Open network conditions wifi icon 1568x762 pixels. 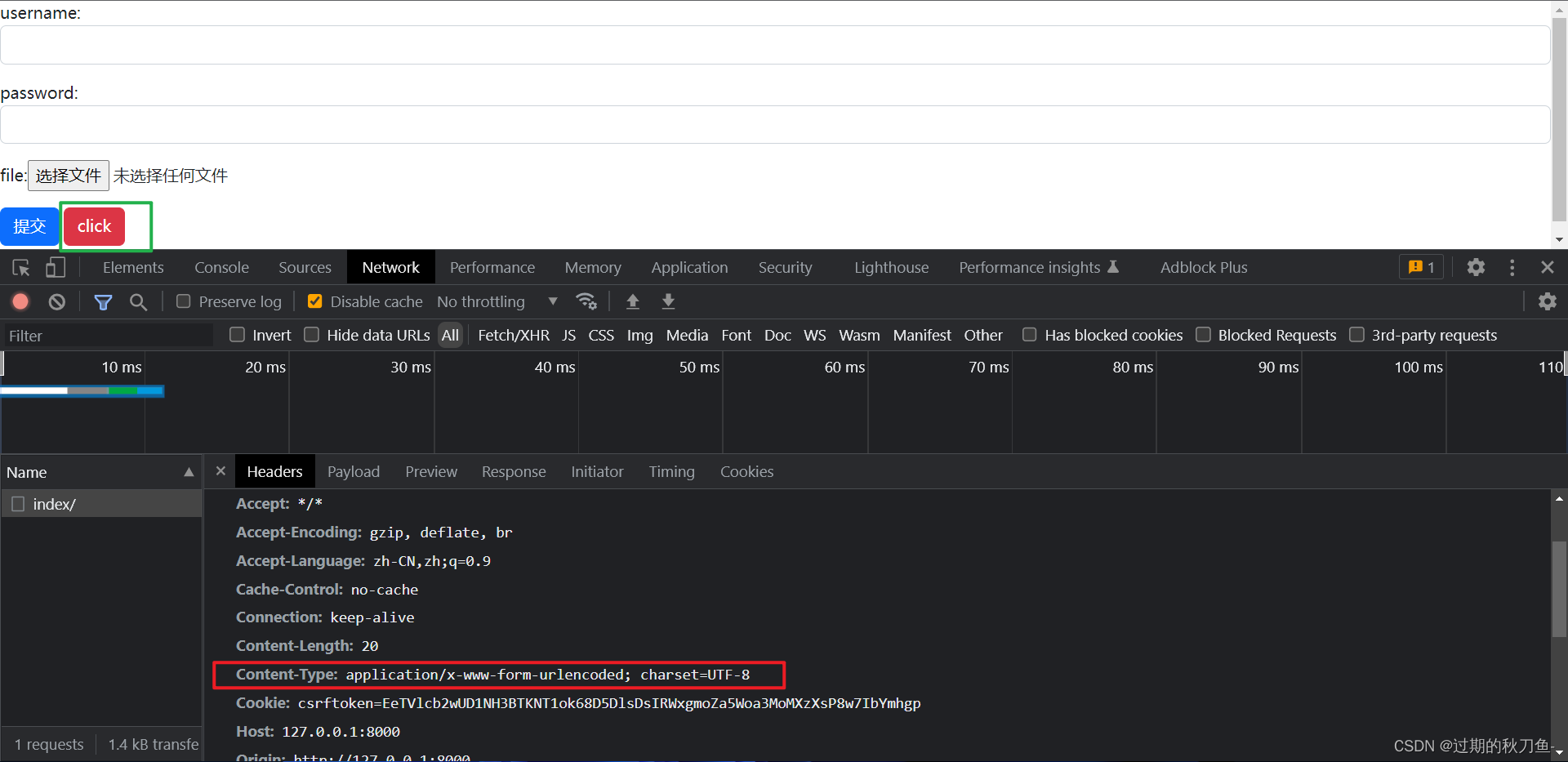pos(586,301)
